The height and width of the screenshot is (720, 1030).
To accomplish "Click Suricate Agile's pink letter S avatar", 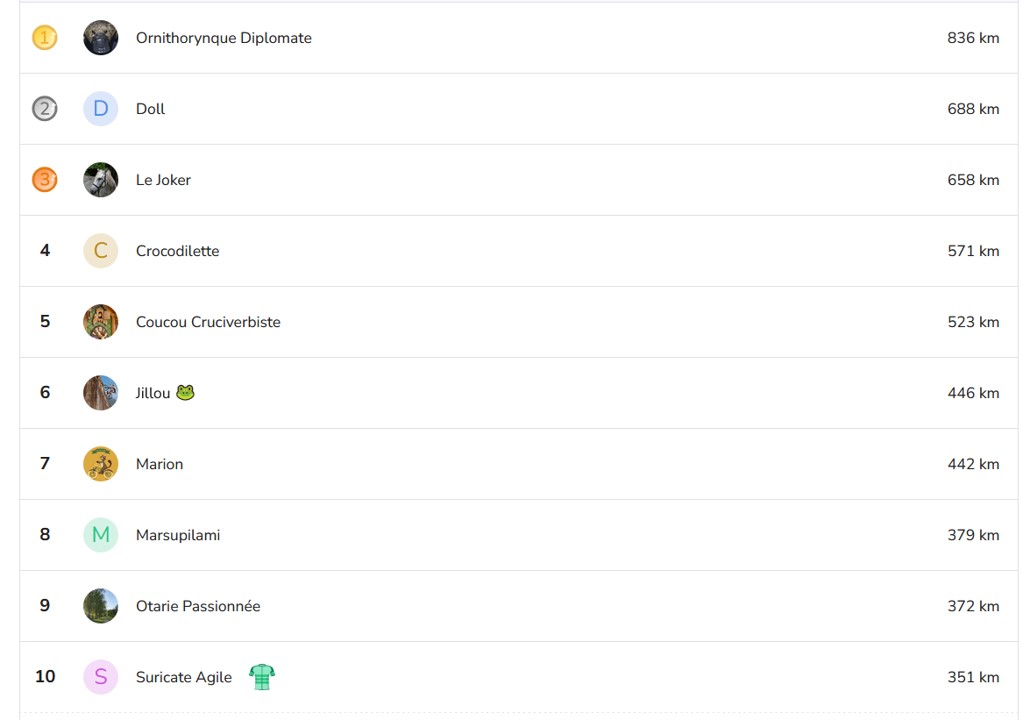I will coord(100,677).
